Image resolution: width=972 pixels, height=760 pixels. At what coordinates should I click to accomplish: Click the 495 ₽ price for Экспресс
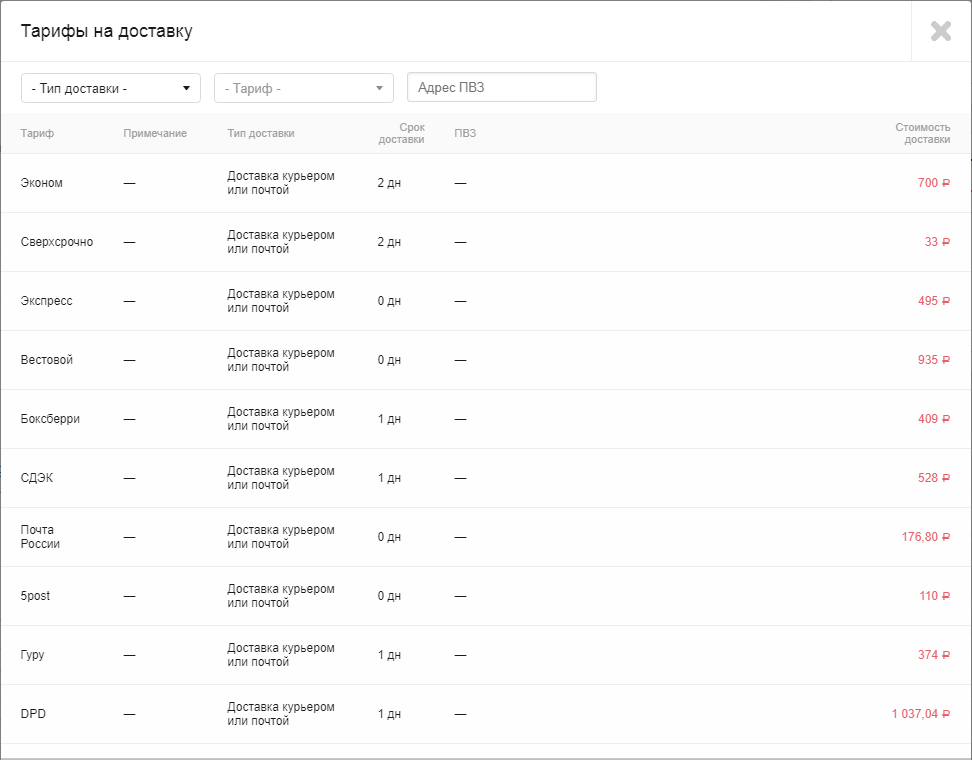(934, 301)
